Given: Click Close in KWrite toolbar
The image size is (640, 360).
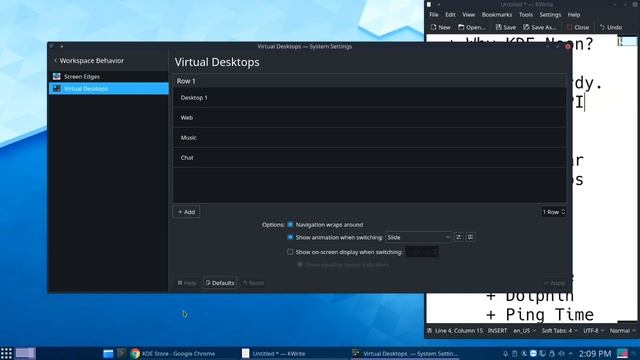Looking at the screenshot, I should click(x=578, y=27).
